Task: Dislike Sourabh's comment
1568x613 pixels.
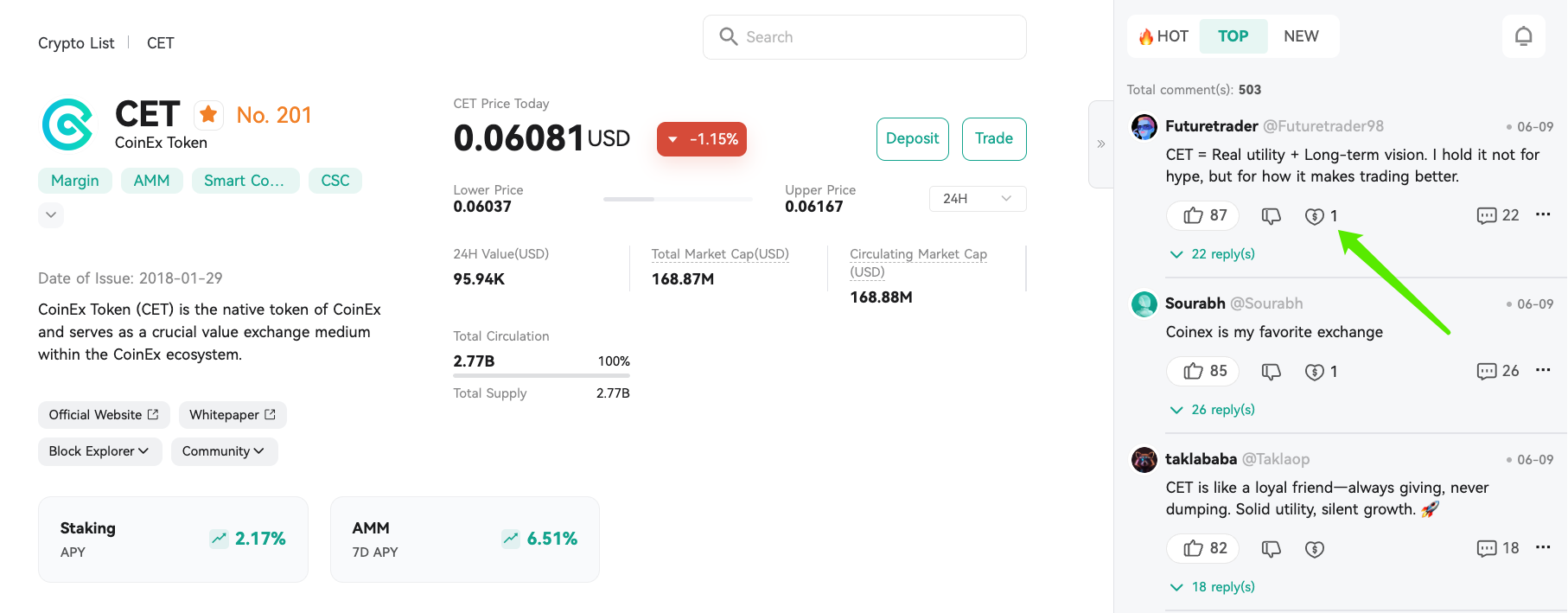Action: [1271, 371]
